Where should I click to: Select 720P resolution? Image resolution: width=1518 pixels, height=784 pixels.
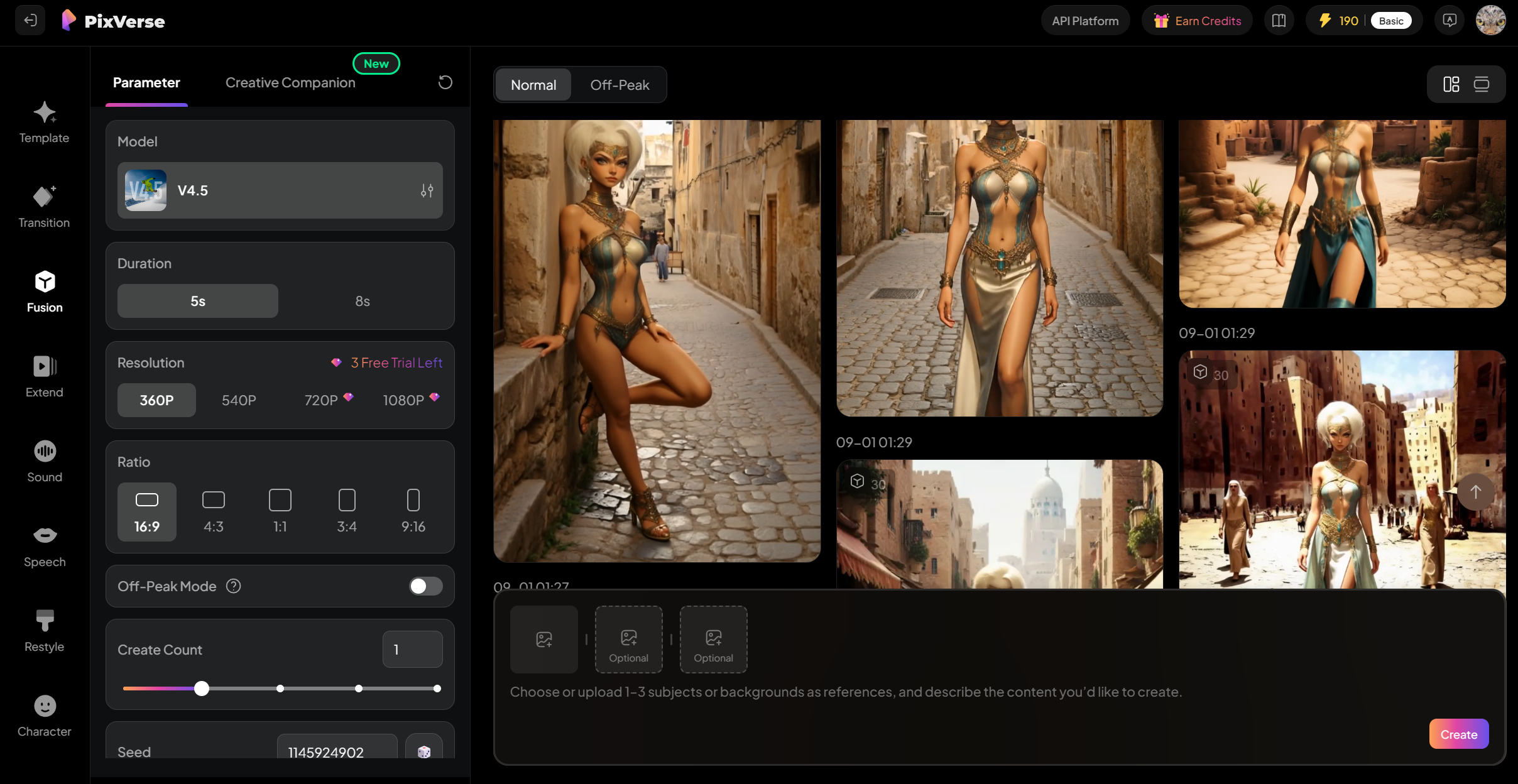327,400
